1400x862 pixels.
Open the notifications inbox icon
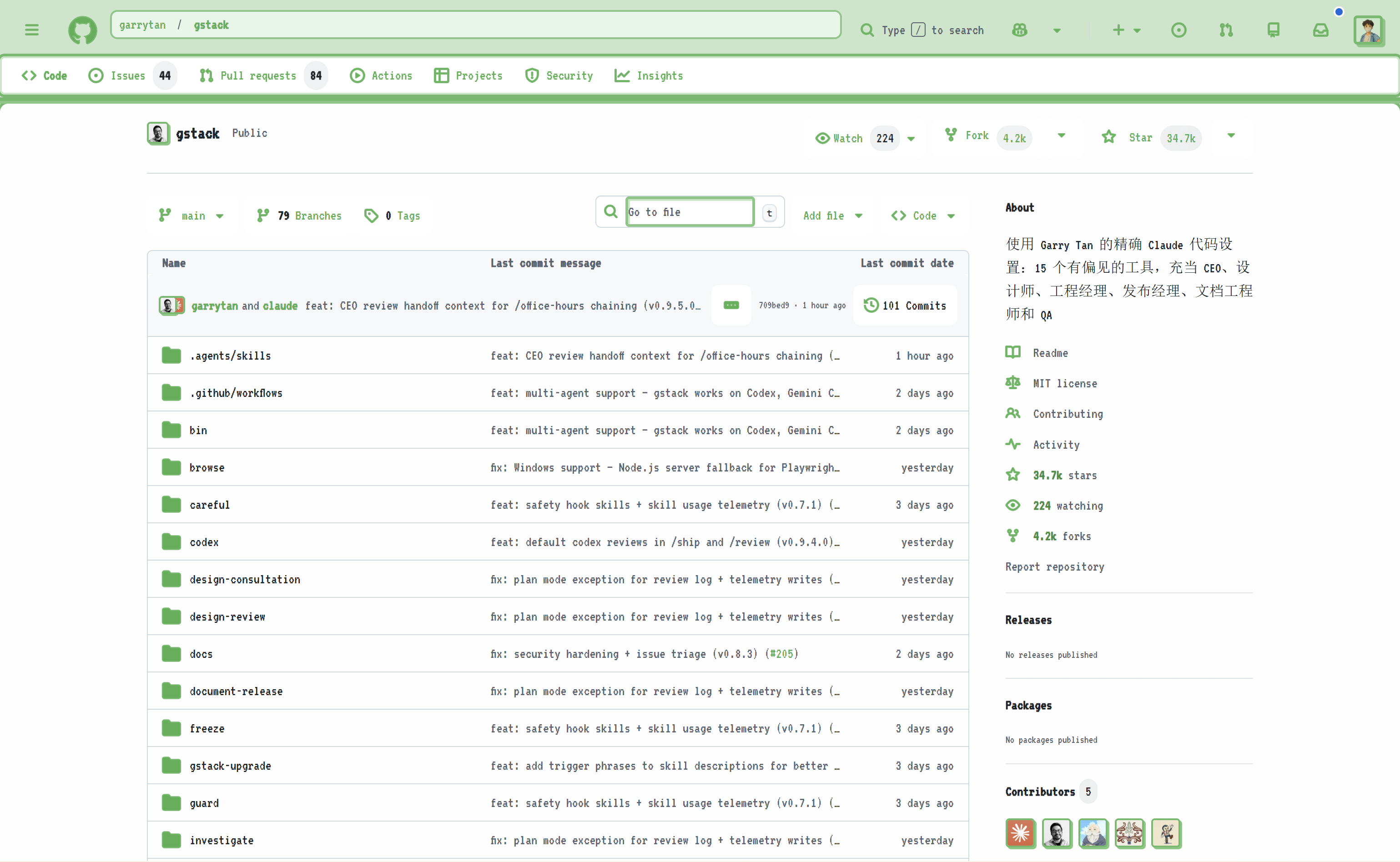[x=1320, y=30]
